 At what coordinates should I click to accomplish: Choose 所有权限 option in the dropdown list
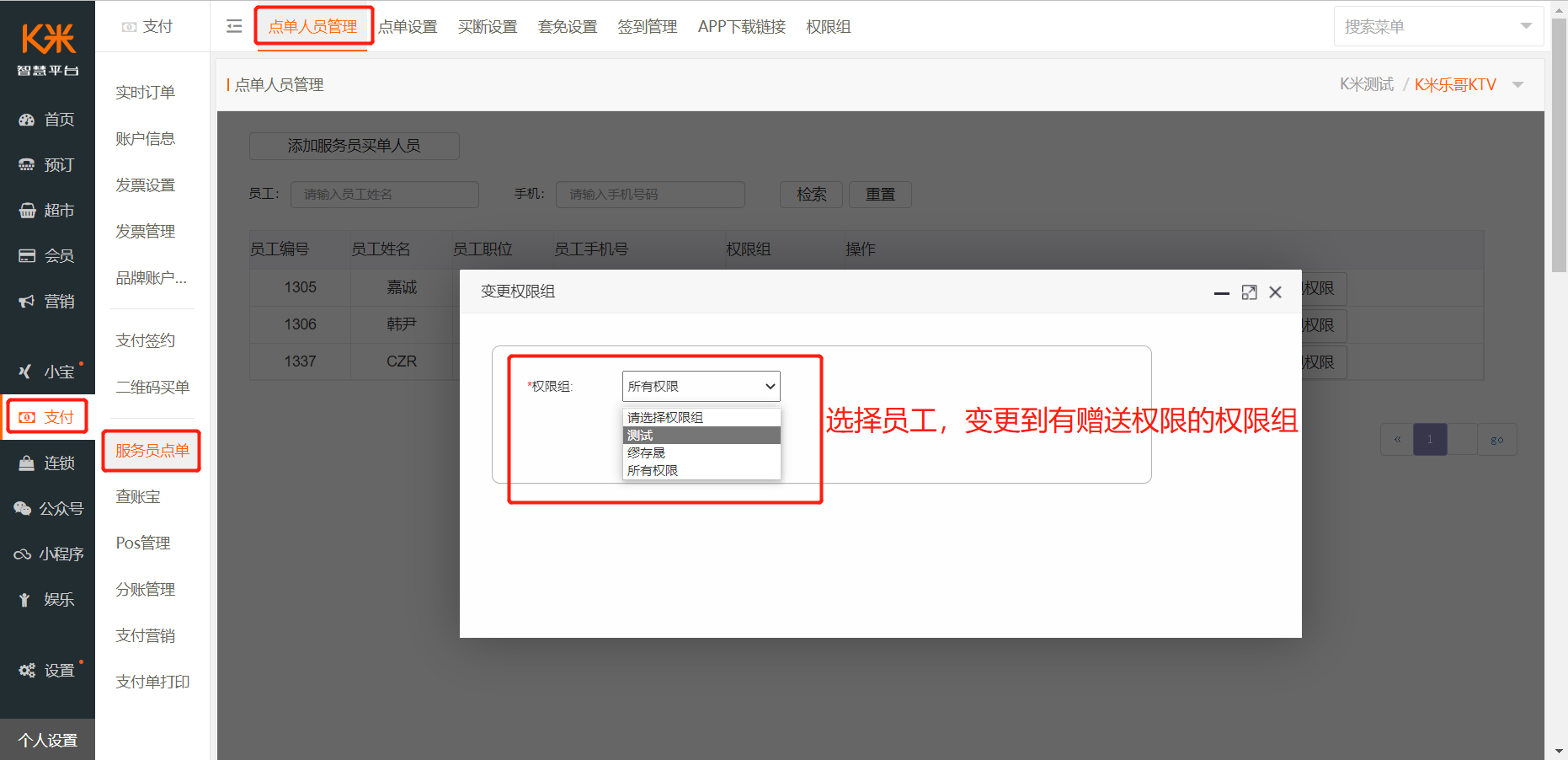coord(701,470)
